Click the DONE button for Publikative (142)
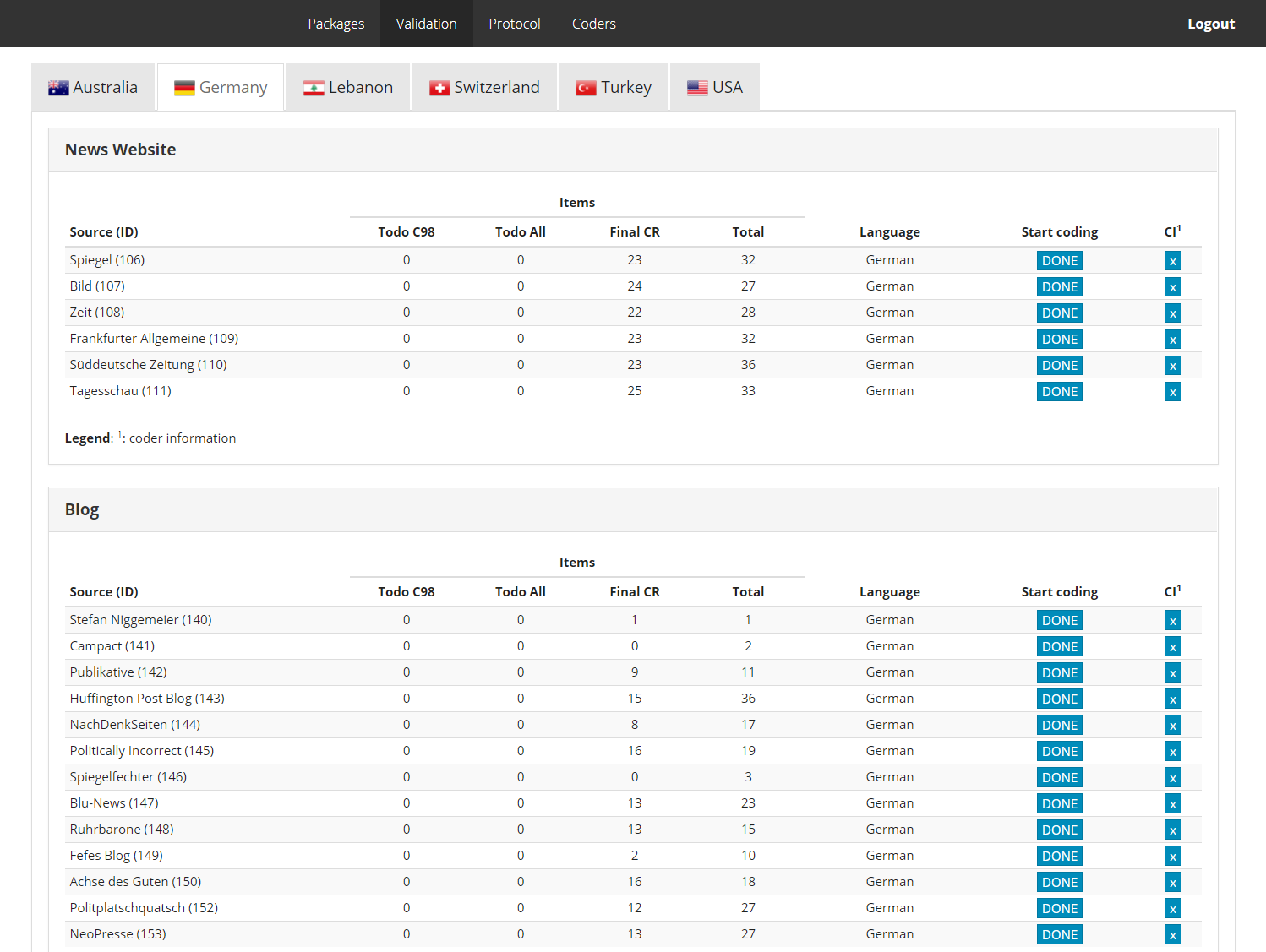 (1060, 673)
